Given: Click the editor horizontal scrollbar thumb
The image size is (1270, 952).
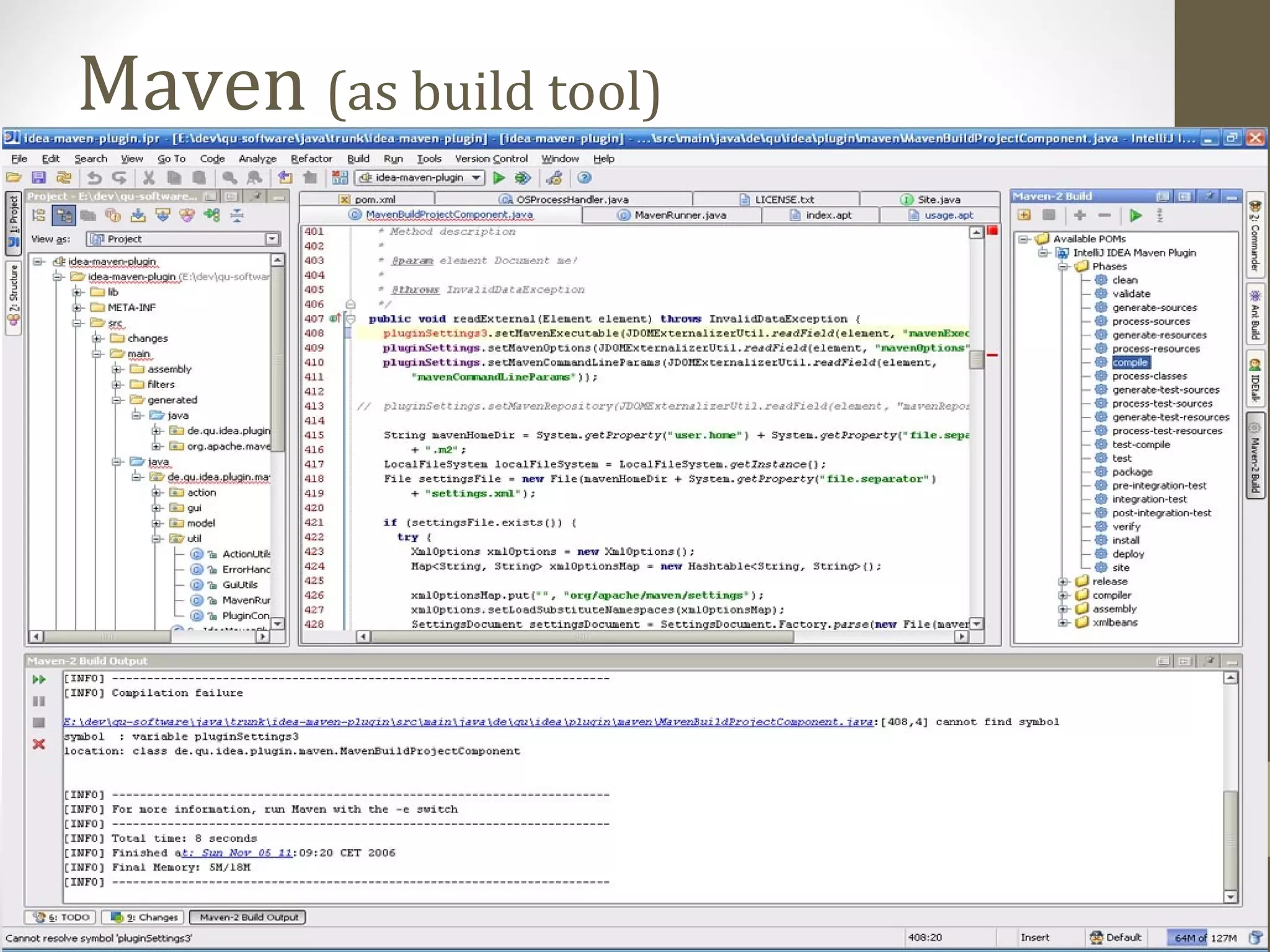Looking at the screenshot, I should pos(583,637).
